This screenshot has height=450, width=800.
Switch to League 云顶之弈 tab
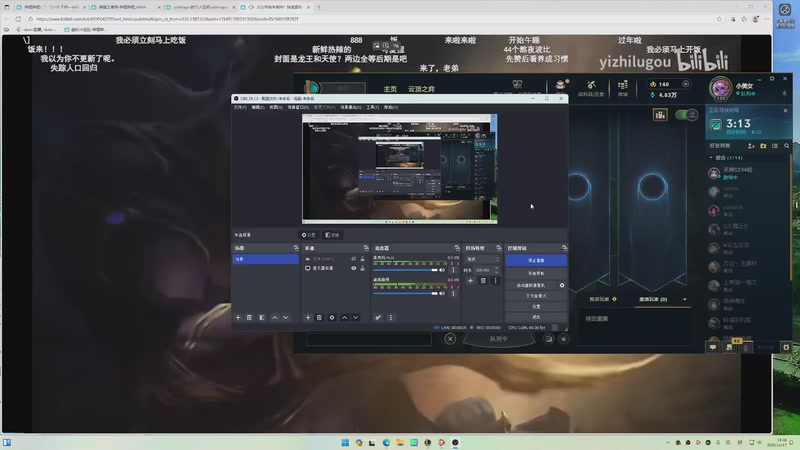(x=421, y=89)
